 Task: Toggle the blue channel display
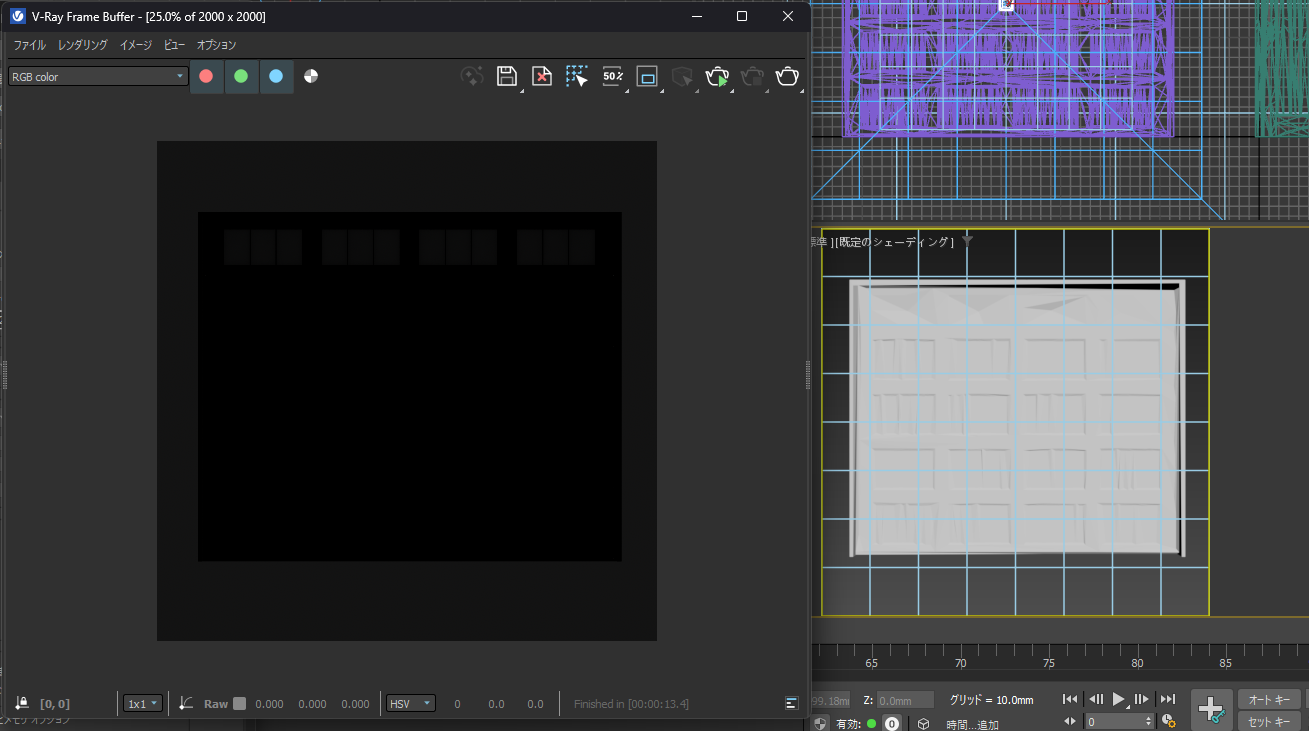point(276,76)
